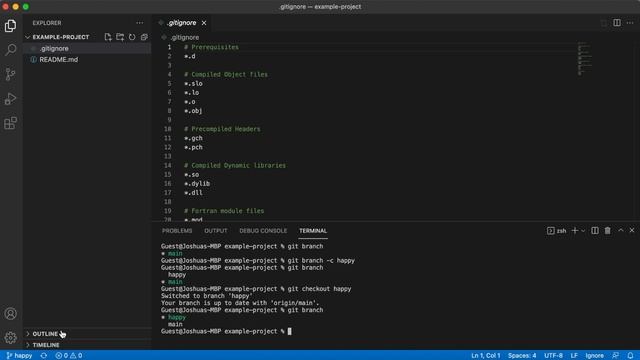640x360 pixels.
Task: Change indentation via Spaces: 4
Action: coord(522,356)
